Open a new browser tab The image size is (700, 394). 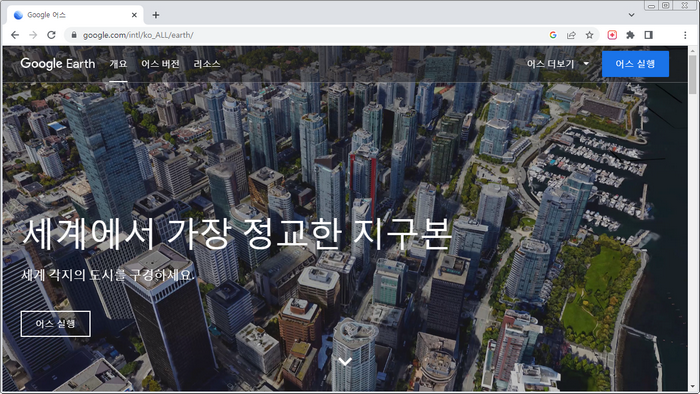coord(156,15)
